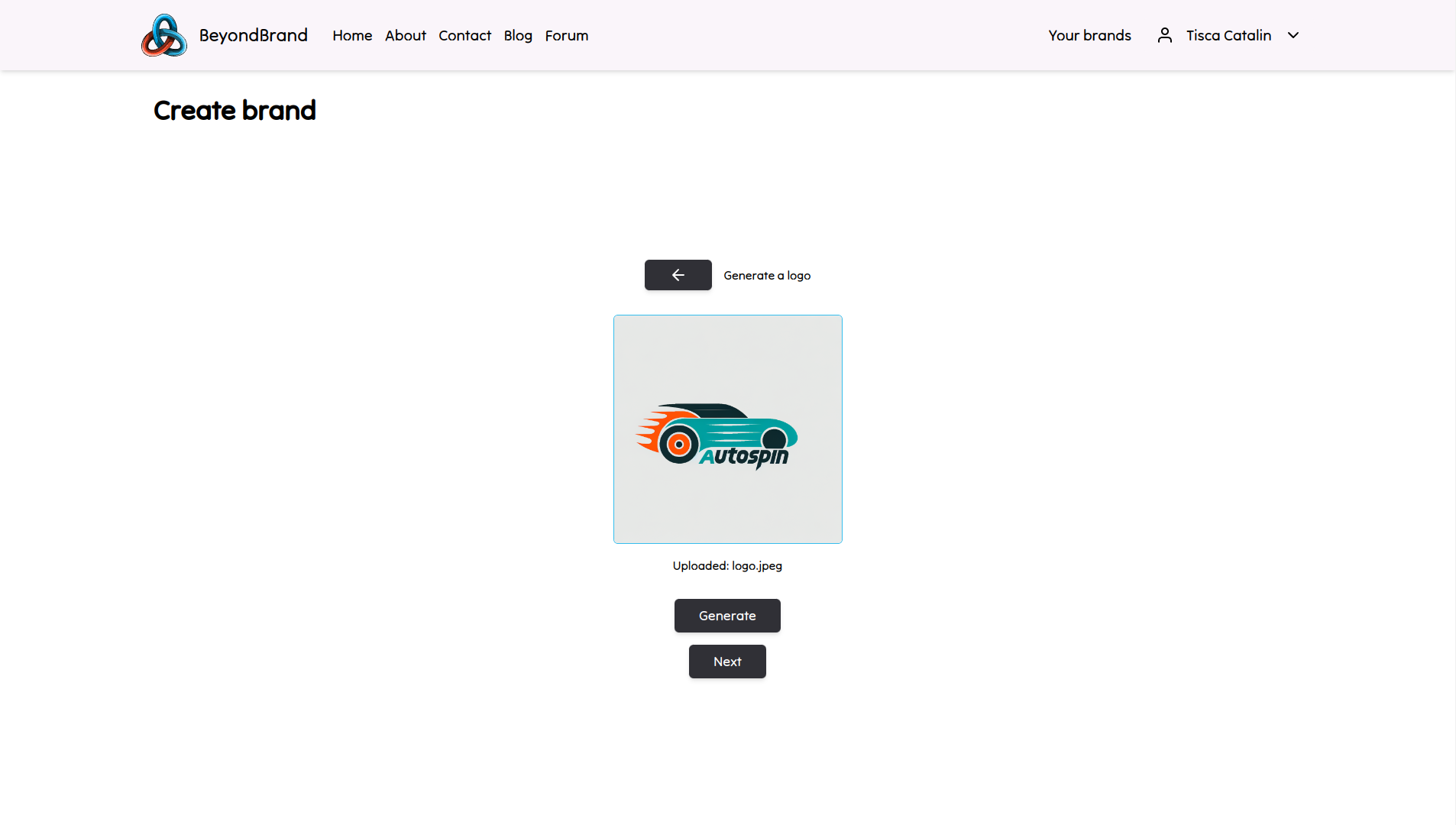Click the user profile icon
The width and height of the screenshot is (1456, 825).
pos(1164,36)
